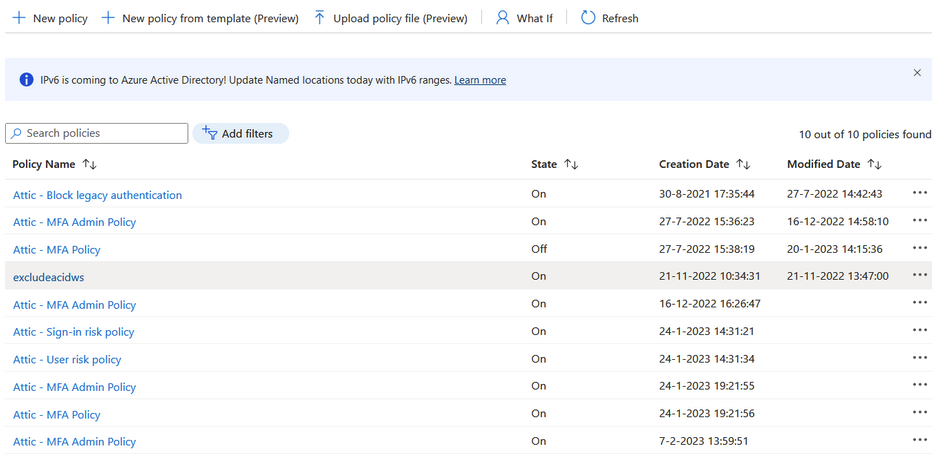Sort by Creation Date column
Image resolution: width=939 pixels, height=458 pixels.
coord(743,164)
